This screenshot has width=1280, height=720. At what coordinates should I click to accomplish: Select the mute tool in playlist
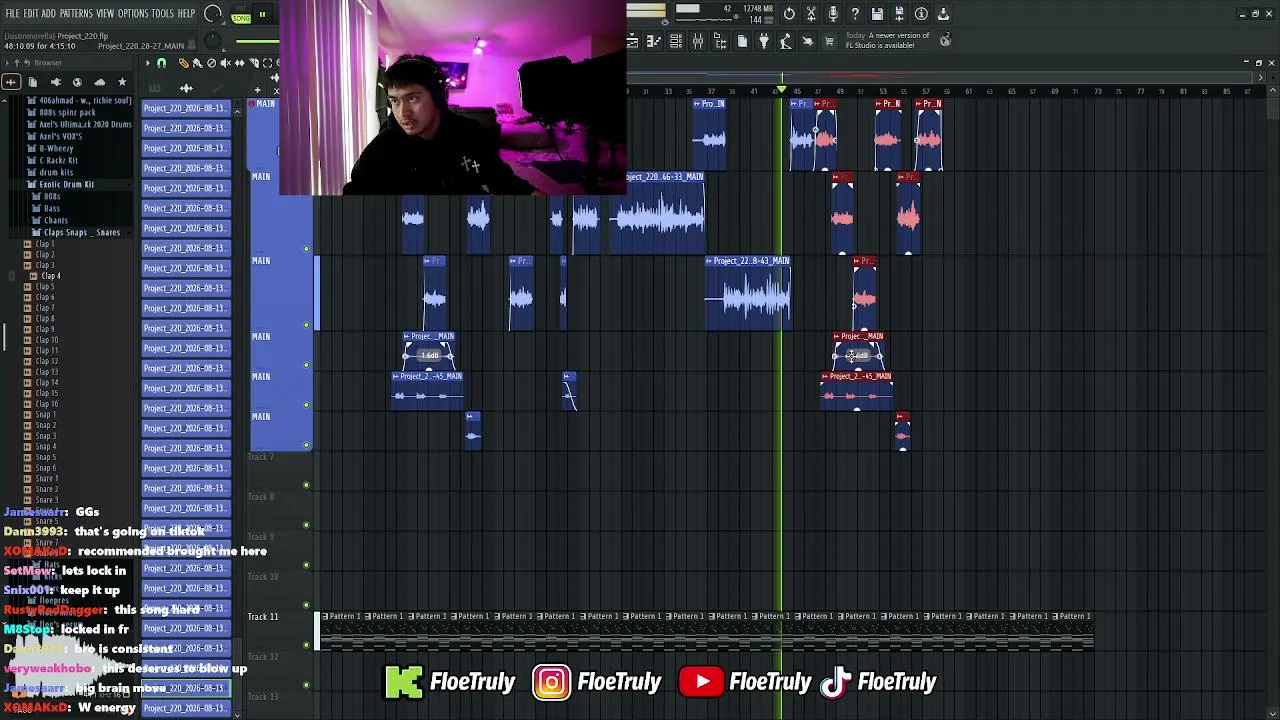225,63
